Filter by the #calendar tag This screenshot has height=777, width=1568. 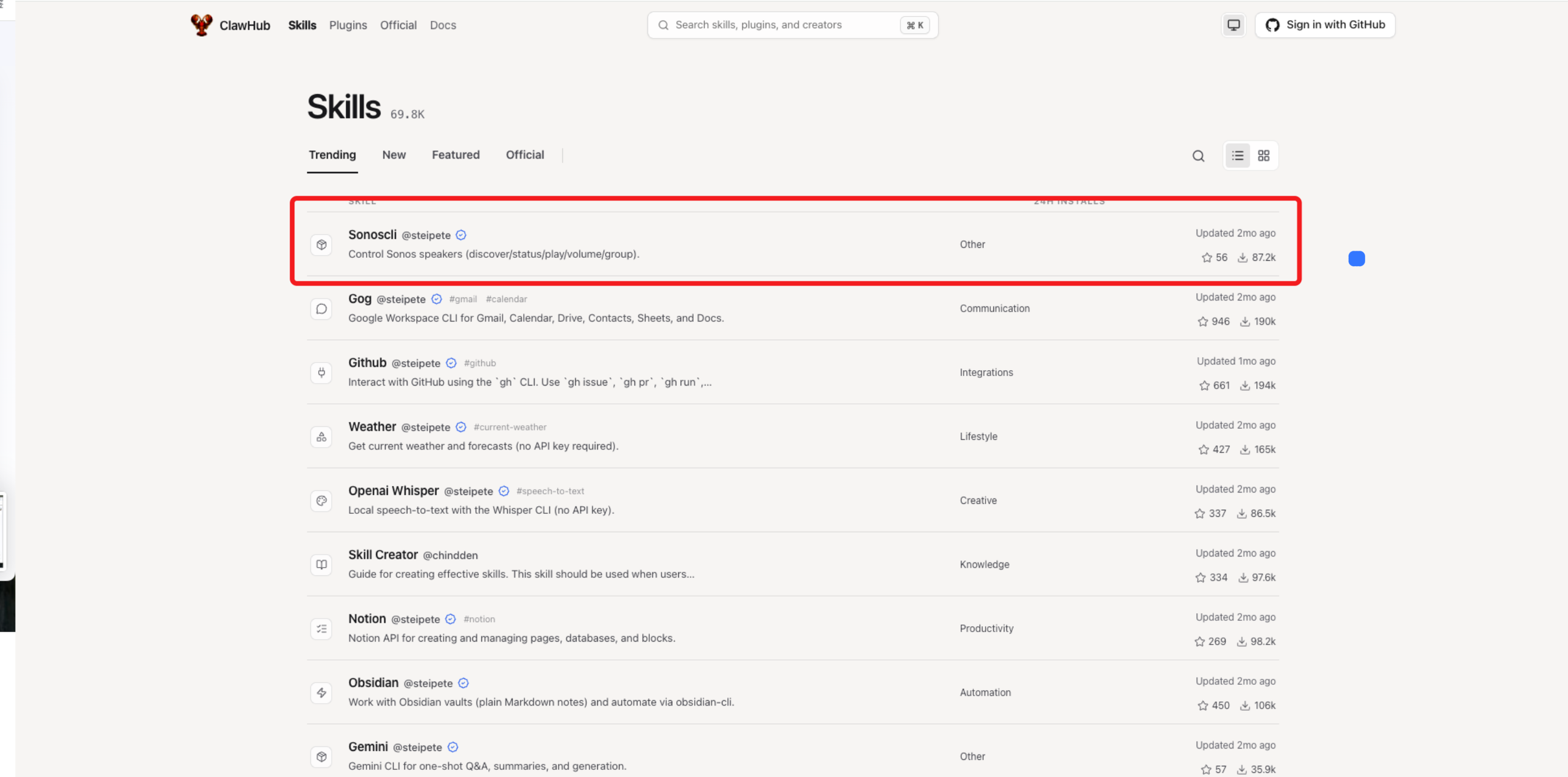[x=507, y=299]
